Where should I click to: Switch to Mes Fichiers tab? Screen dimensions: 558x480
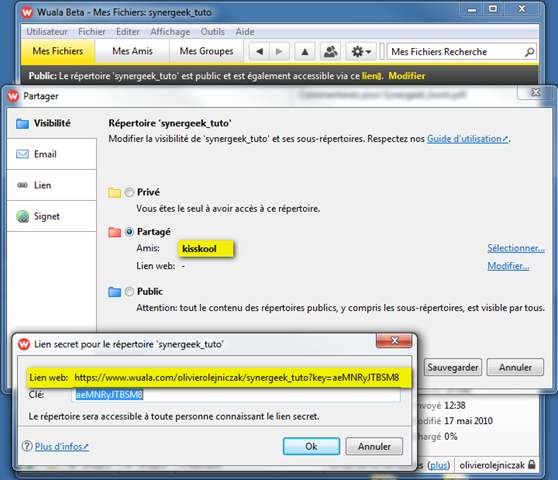pos(58,51)
